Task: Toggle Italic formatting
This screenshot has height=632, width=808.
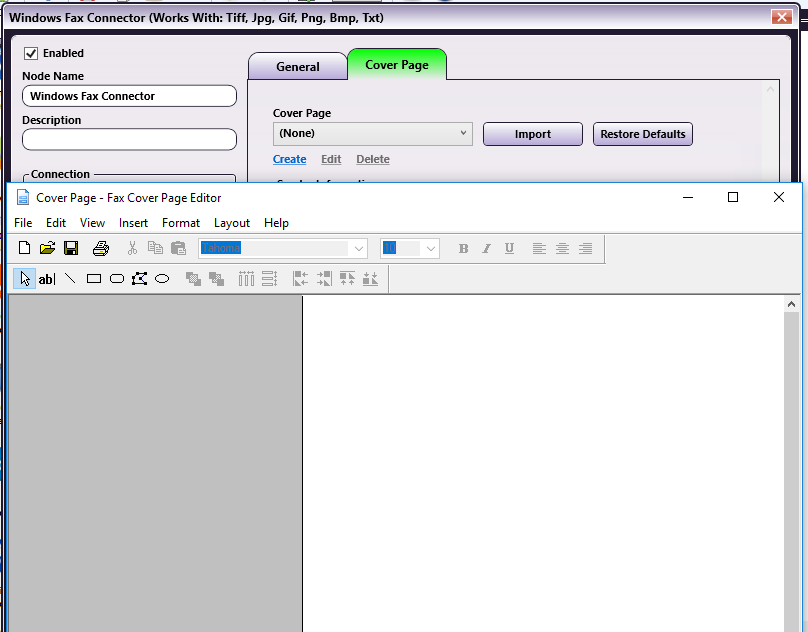Action: pyautogui.click(x=486, y=248)
